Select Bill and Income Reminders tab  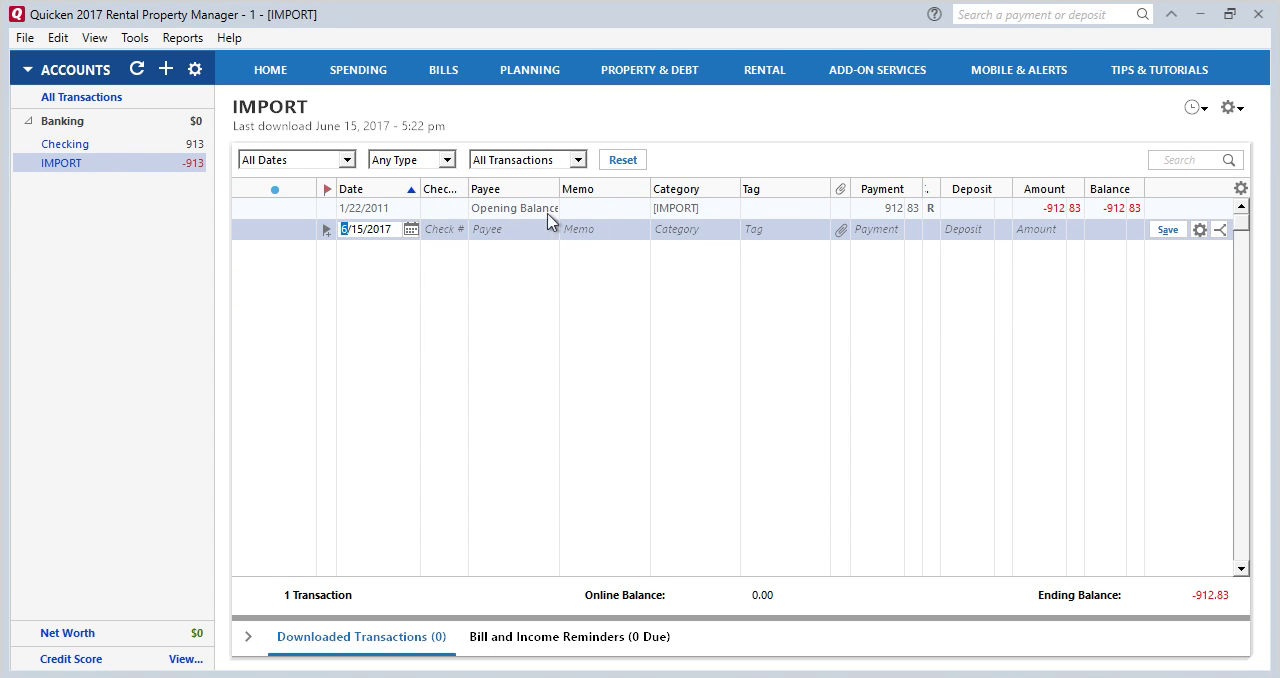tap(569, 637)
